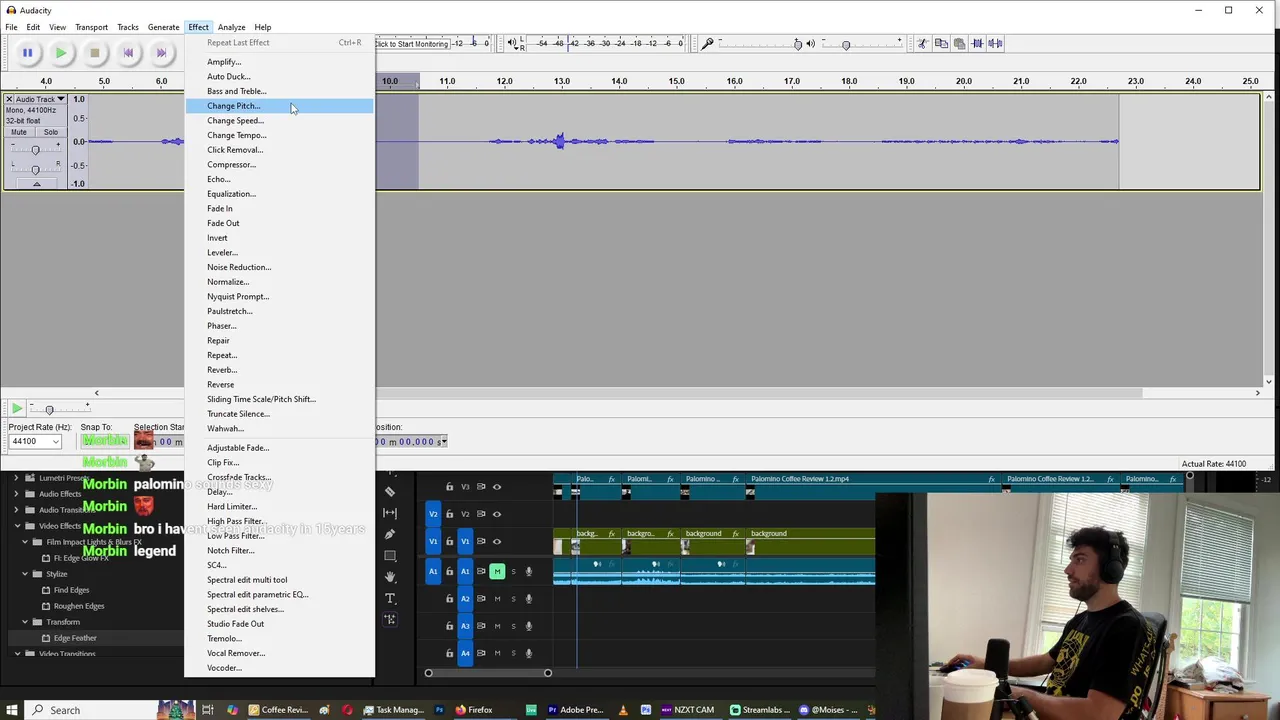Choose Noise Reduction effect
Image resolution: width=1280 pixels, height=720 pixels.
pos(279,267)
